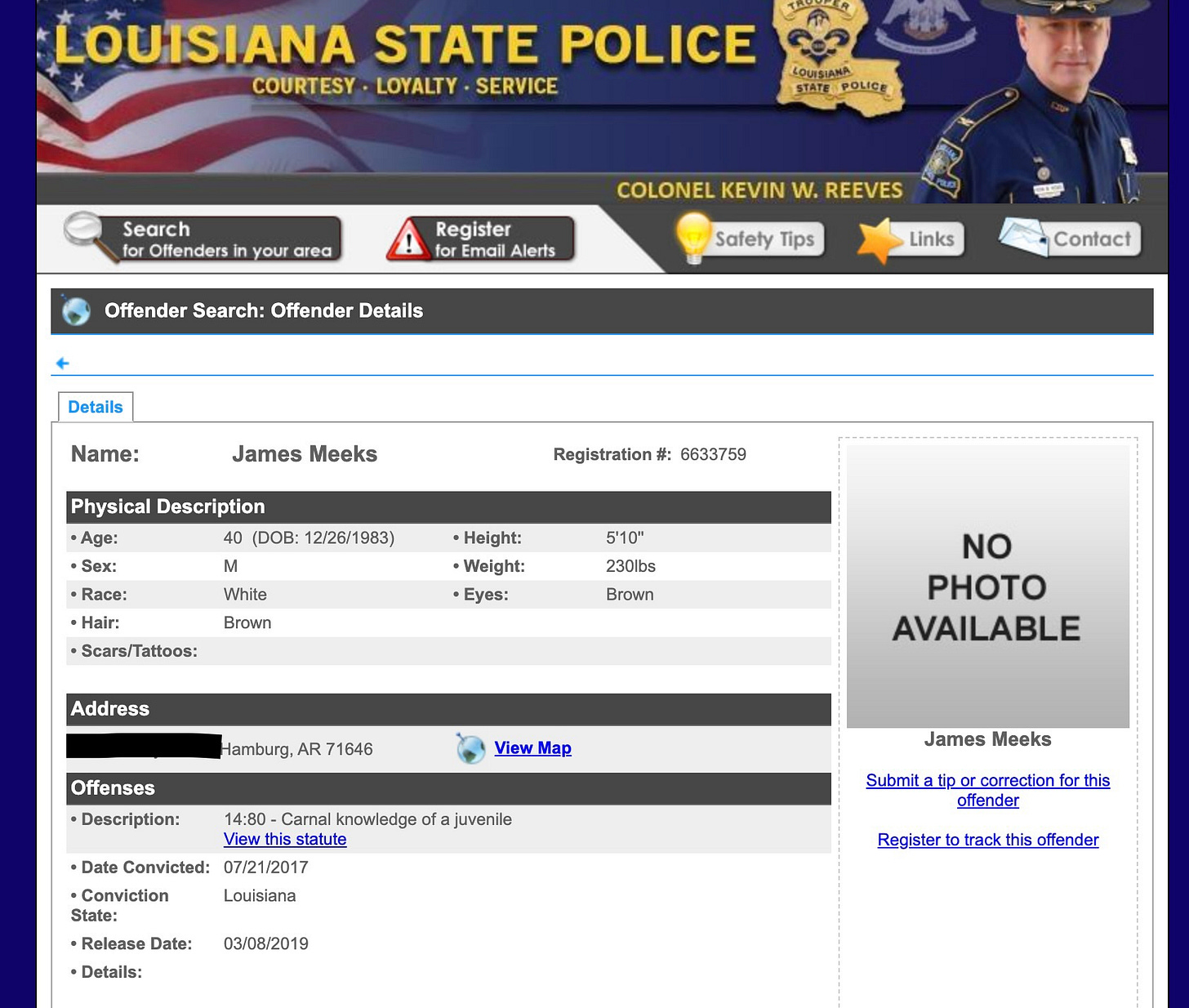The width and height of the screenshot is (1189, 1008).
Task: Click the conviction state Louisiana
Action: (x=260, y=895)
